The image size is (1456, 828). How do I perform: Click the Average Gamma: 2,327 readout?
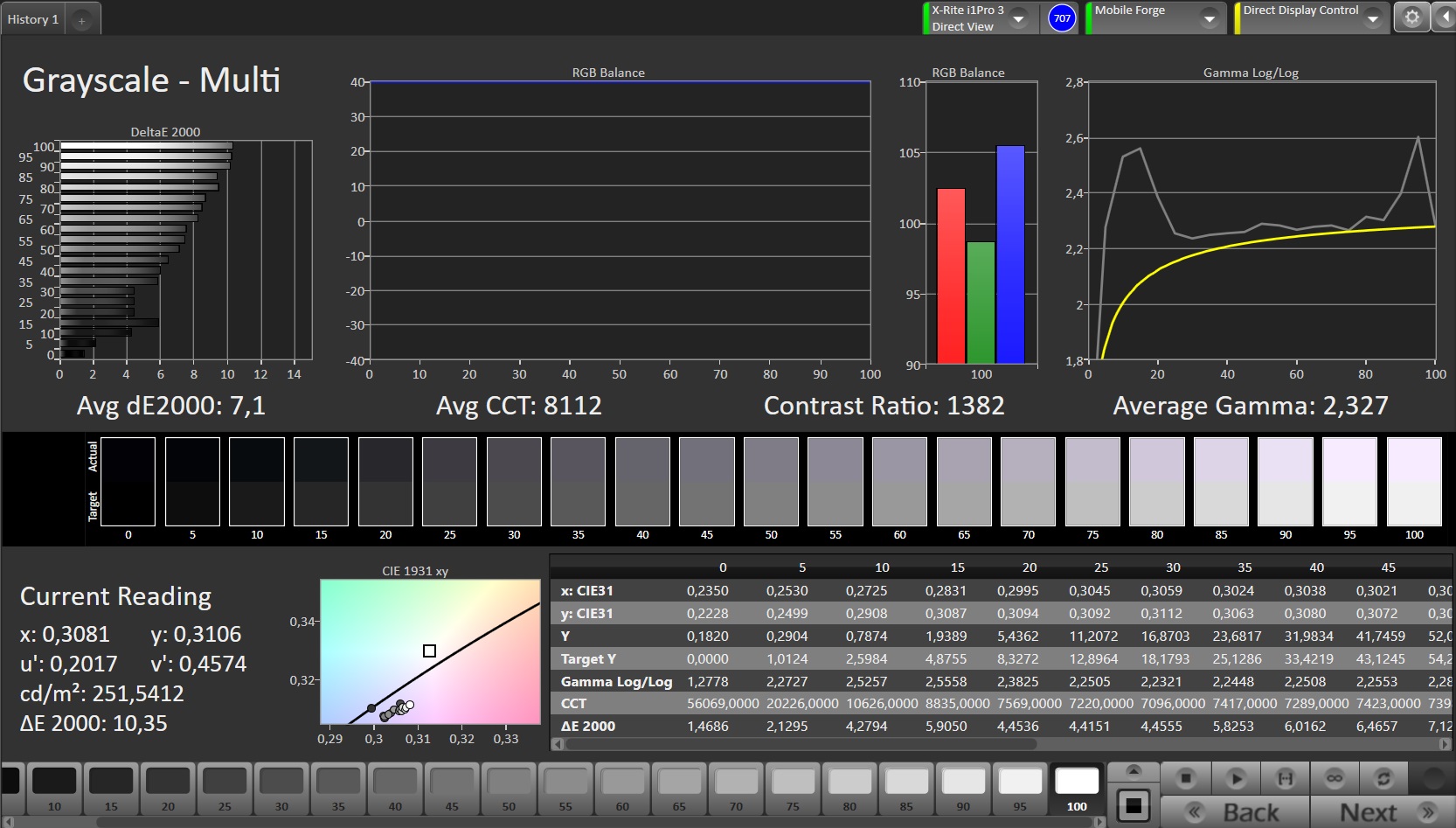point(1250,406)
